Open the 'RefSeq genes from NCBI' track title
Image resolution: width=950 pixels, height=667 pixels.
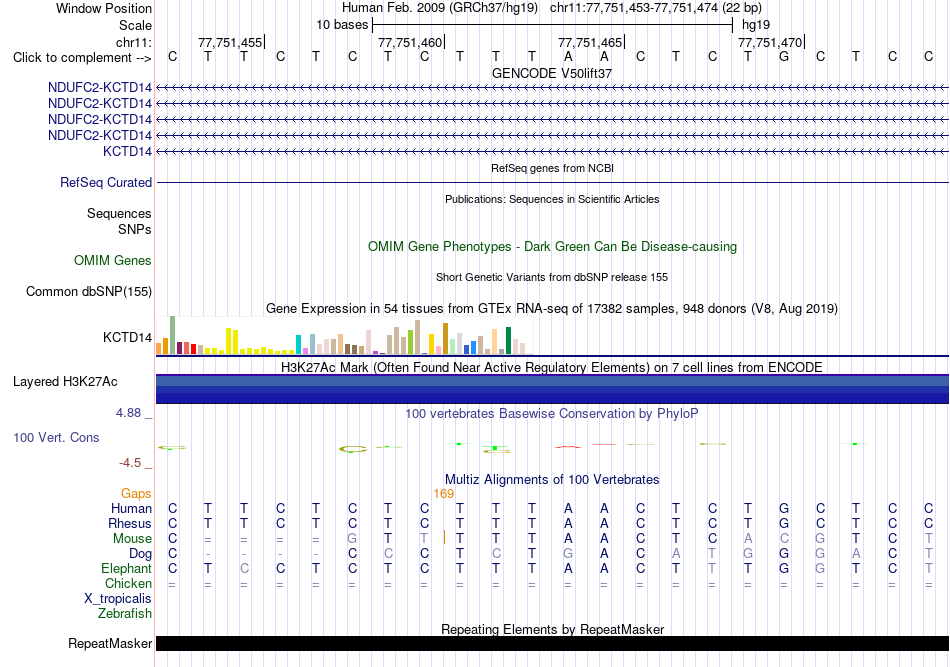(552, 168)
